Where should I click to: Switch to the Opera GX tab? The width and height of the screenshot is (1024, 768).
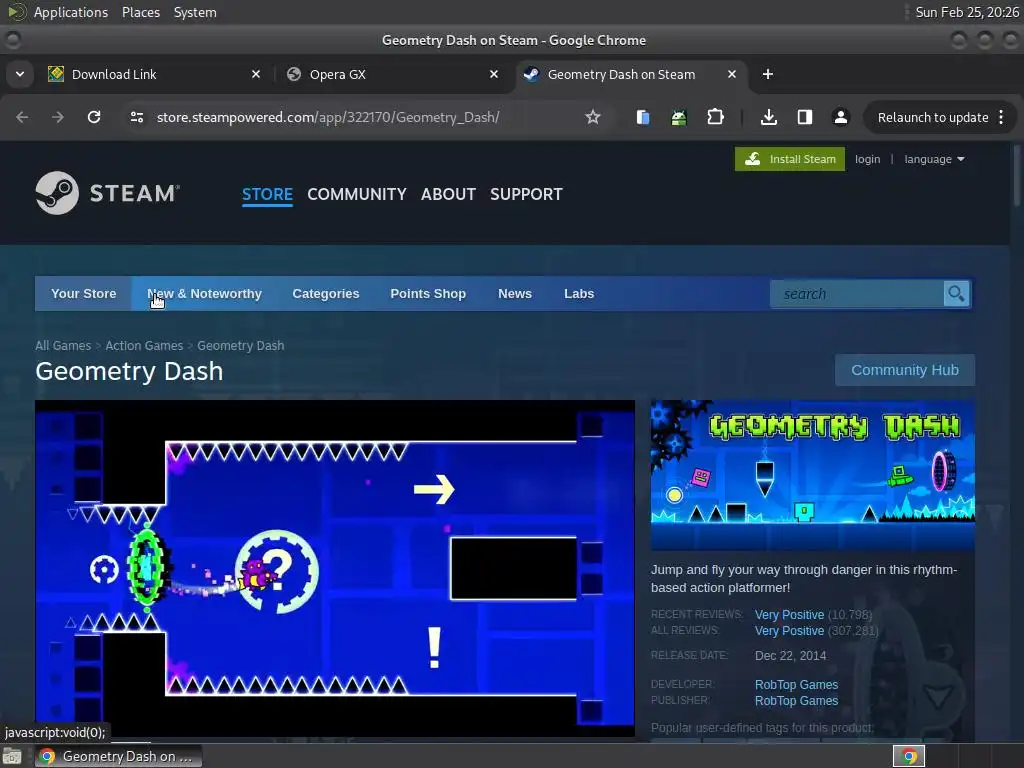[x=392, y=74]
